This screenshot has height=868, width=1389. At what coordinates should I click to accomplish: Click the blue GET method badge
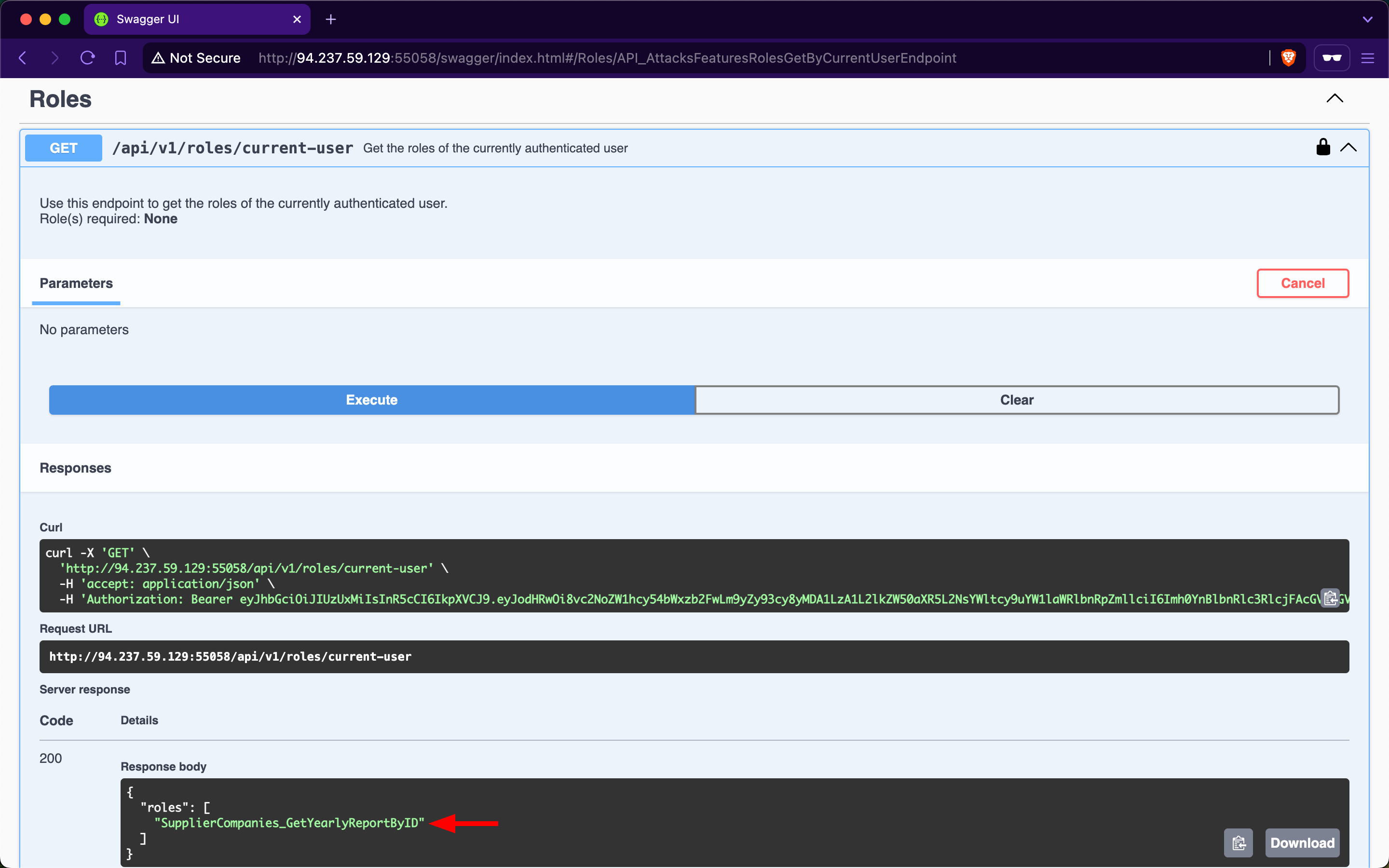pos(64,148)
